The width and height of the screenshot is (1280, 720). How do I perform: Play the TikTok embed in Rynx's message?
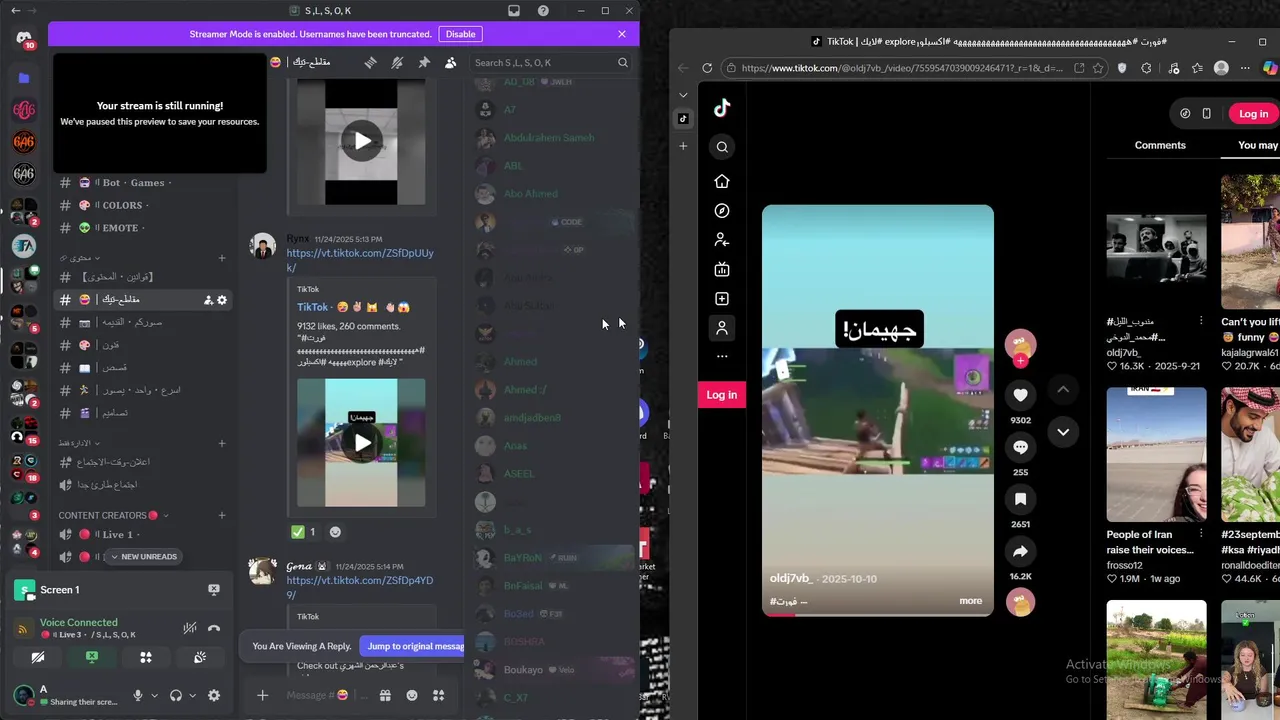coord(362,442)
